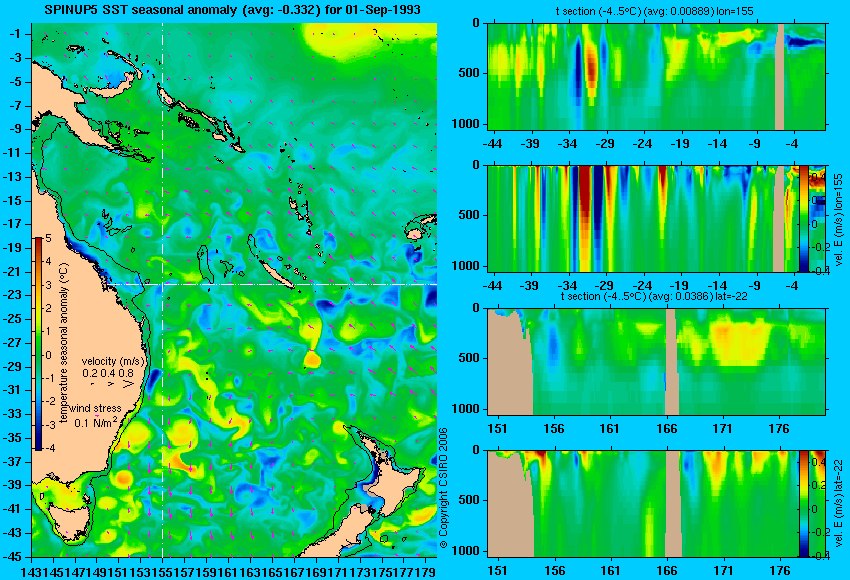Screen dimensions: 850x580
Task: Click the SPINUP5 SST seasonal anomaly title
Action: pos(233,10)
